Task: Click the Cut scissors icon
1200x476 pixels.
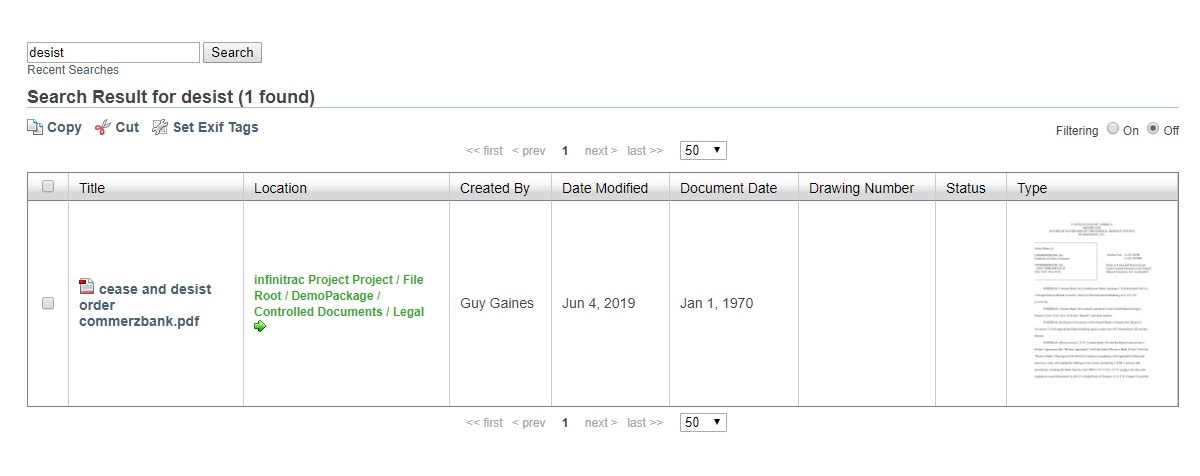Action: (x=102, y=127)
